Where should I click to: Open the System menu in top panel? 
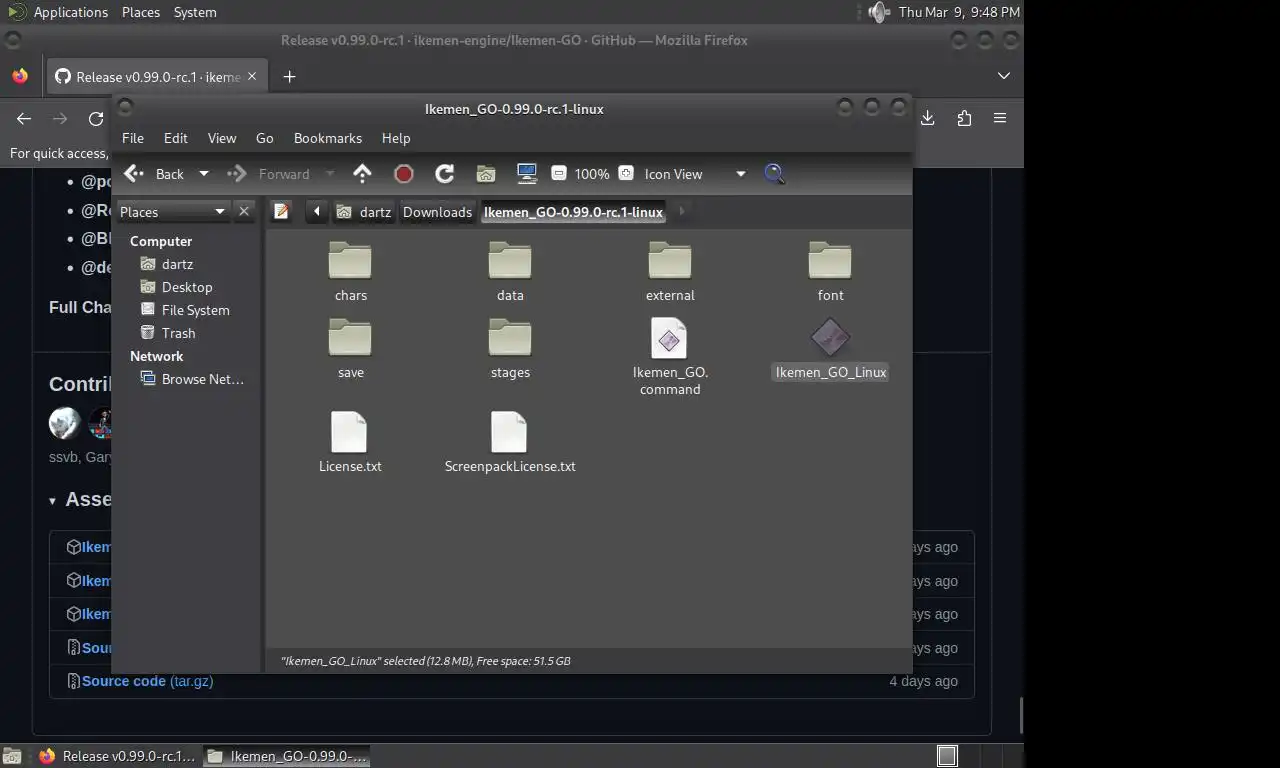click(195, 12)
